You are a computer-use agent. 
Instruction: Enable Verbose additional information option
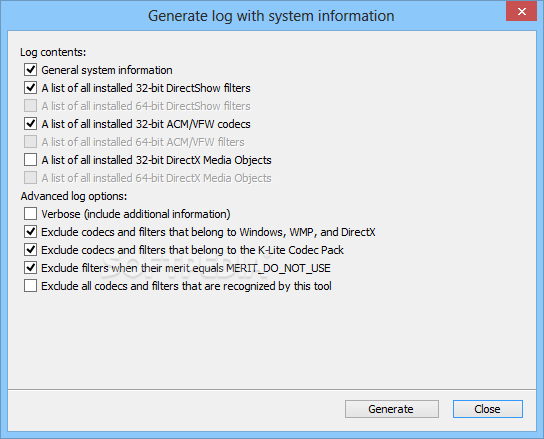pos(31,214)
